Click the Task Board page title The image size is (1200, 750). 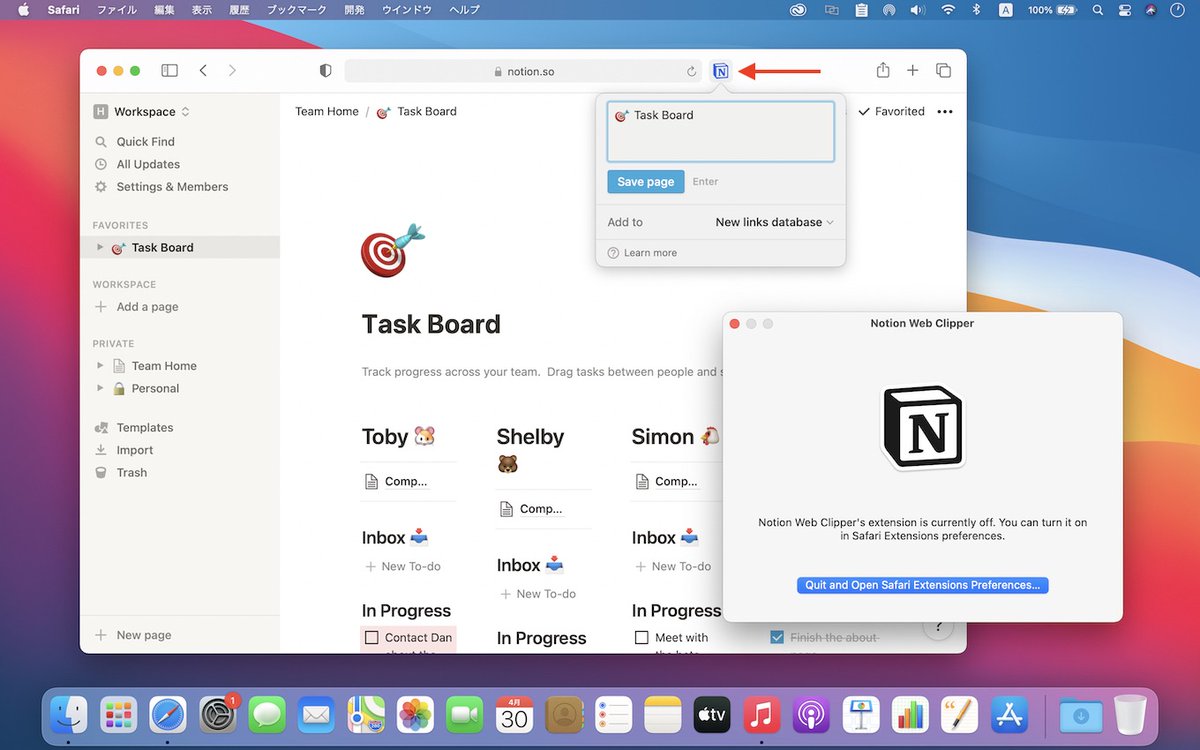[431, 324]
